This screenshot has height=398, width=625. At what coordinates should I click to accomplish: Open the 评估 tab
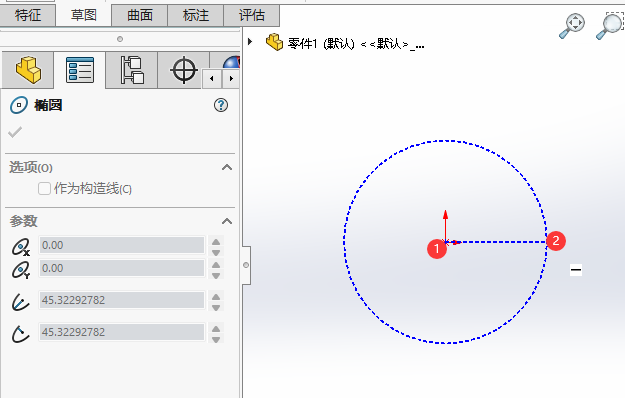click(x=252, y=16)
